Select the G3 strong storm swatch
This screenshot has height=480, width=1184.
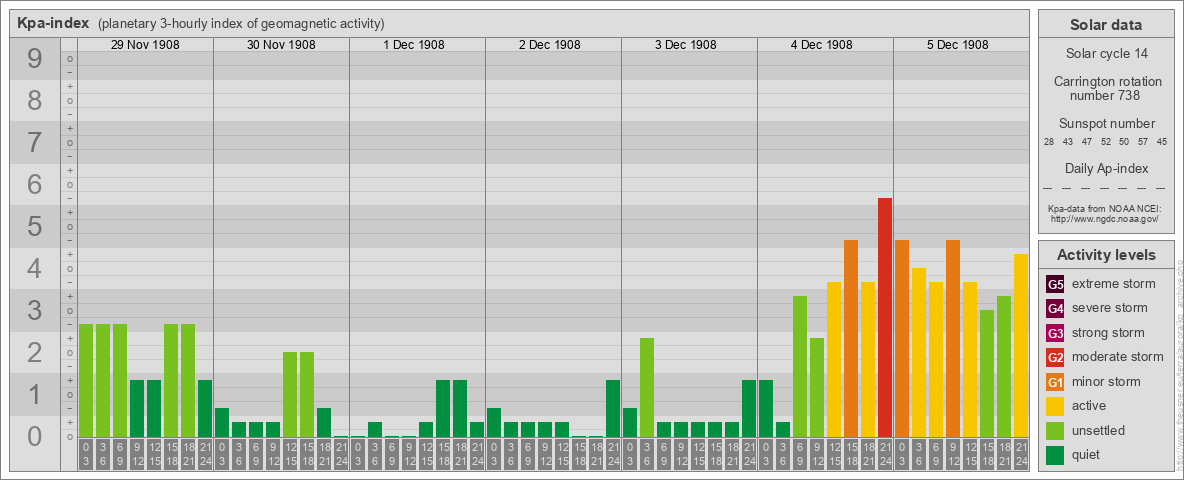pos(1055,333)
